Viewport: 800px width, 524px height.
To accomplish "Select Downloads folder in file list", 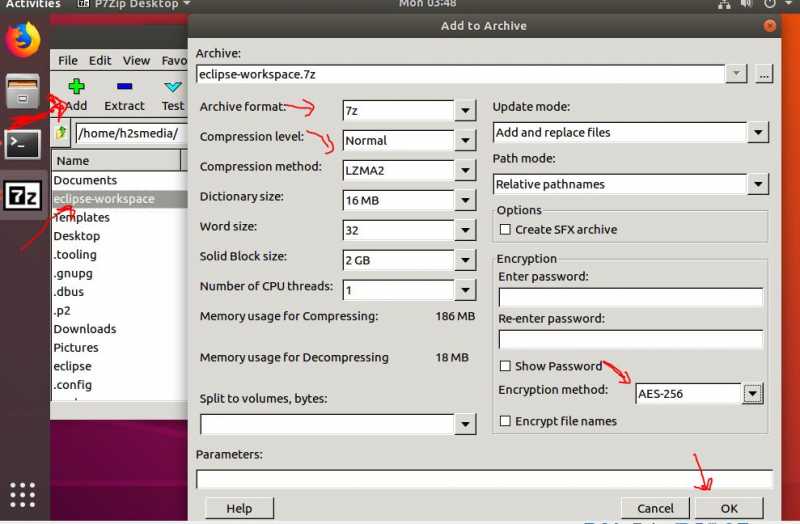I will (85, 329).
